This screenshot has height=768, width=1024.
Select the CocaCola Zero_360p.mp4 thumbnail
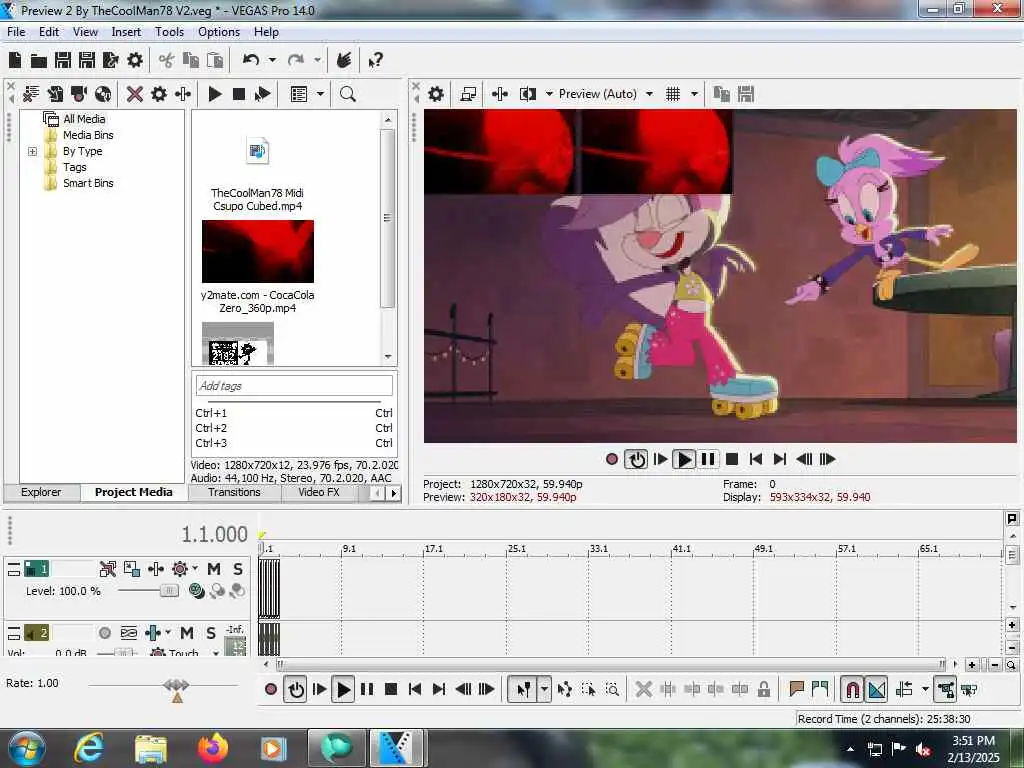(257, 251)
